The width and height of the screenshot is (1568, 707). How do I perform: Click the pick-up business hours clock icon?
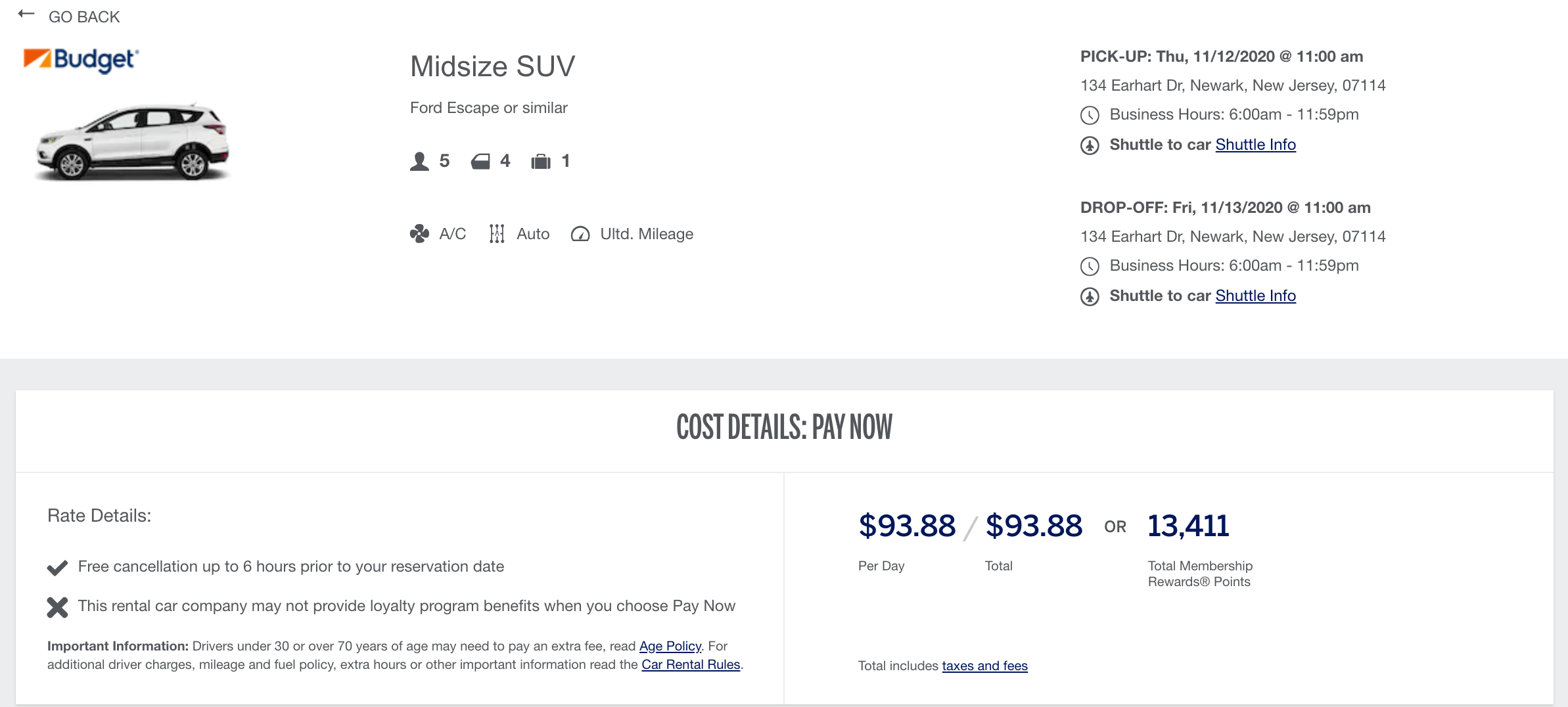(1090, 116)
